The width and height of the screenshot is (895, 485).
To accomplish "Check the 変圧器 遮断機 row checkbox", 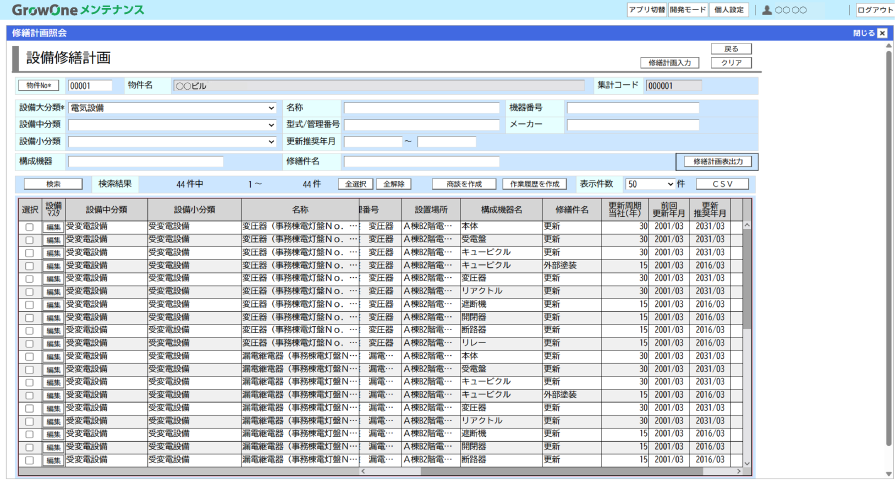I will point(30,305).
